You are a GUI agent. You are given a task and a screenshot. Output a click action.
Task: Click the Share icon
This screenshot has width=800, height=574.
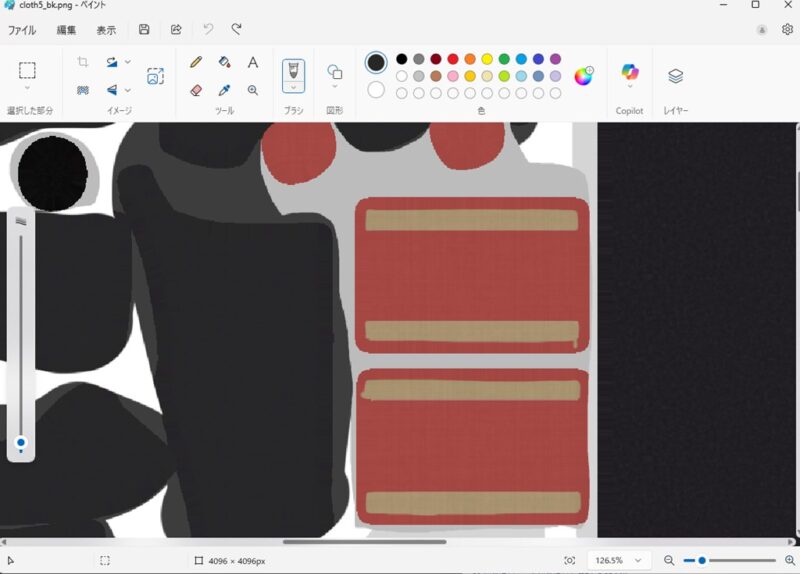176,29
